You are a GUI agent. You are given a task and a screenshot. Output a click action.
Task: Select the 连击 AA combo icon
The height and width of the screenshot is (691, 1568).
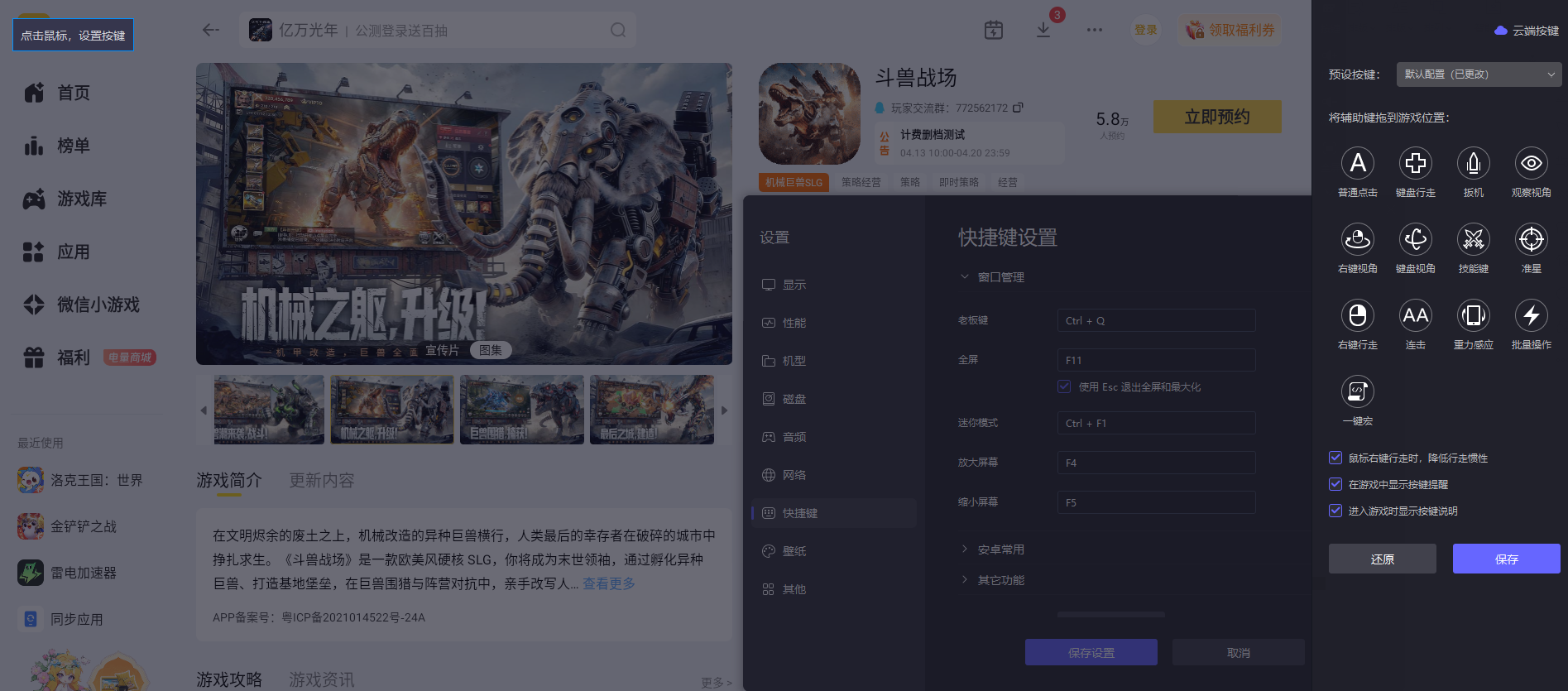1416,315
